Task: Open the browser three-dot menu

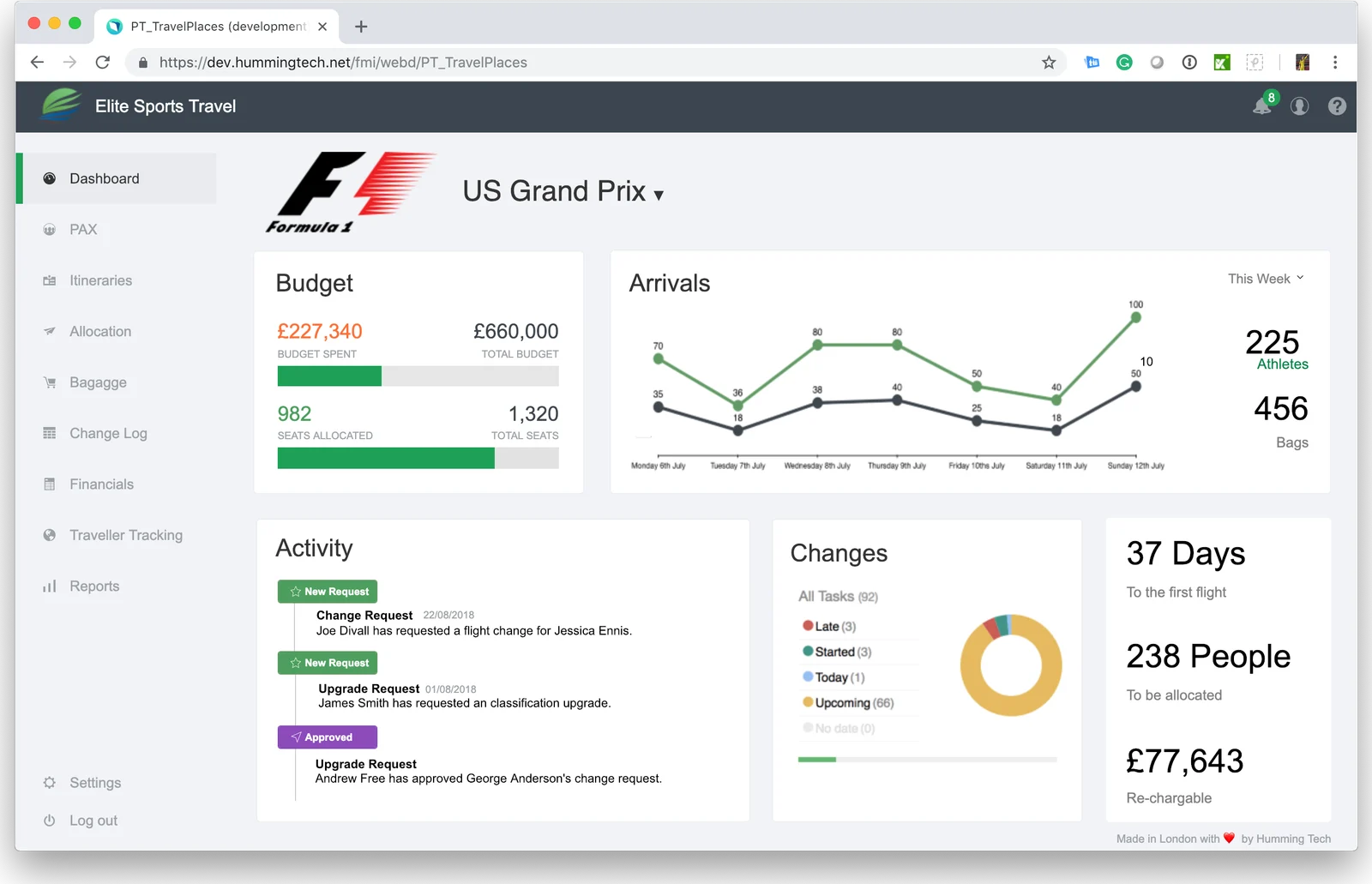Action: (1335, 63)
